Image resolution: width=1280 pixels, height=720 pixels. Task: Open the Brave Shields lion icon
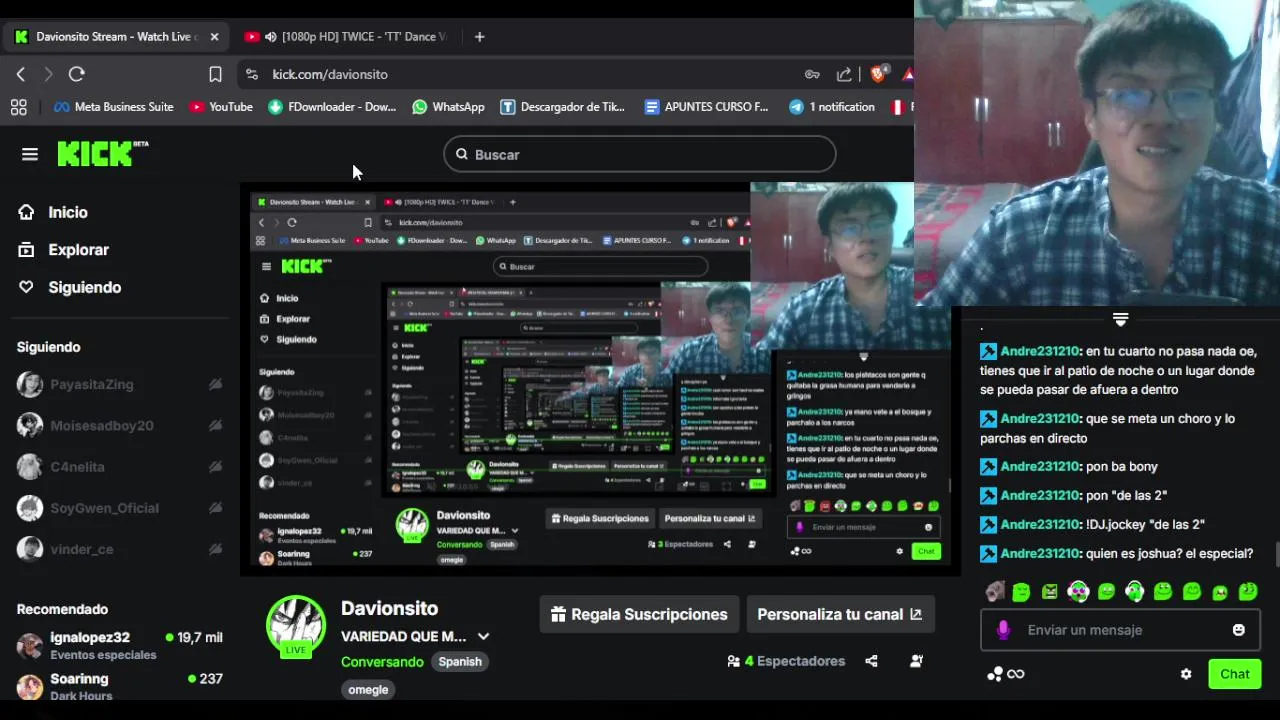pyautogui.click(x=878, y=74)
